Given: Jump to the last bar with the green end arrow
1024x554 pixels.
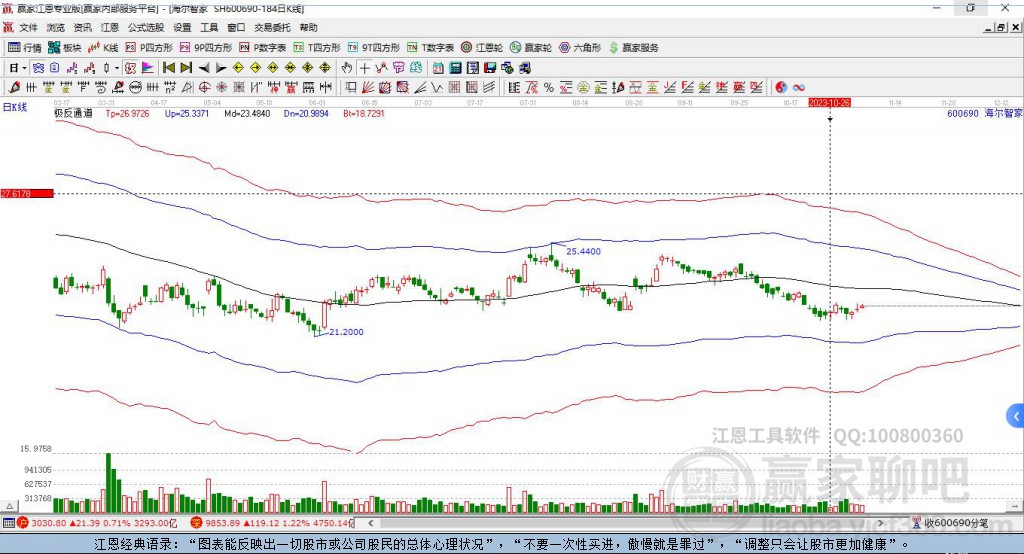Looking at the screenshot, I should [186, 68].
